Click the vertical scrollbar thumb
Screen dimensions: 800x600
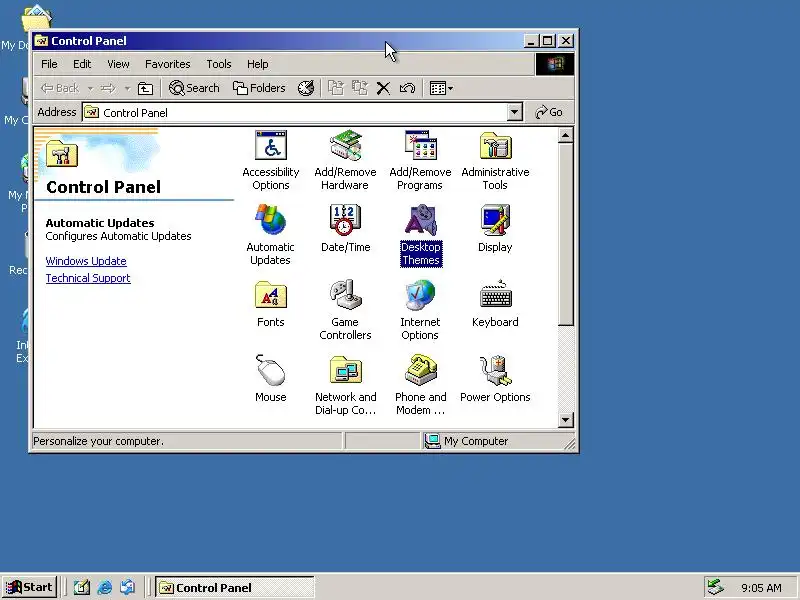(565, 234)
